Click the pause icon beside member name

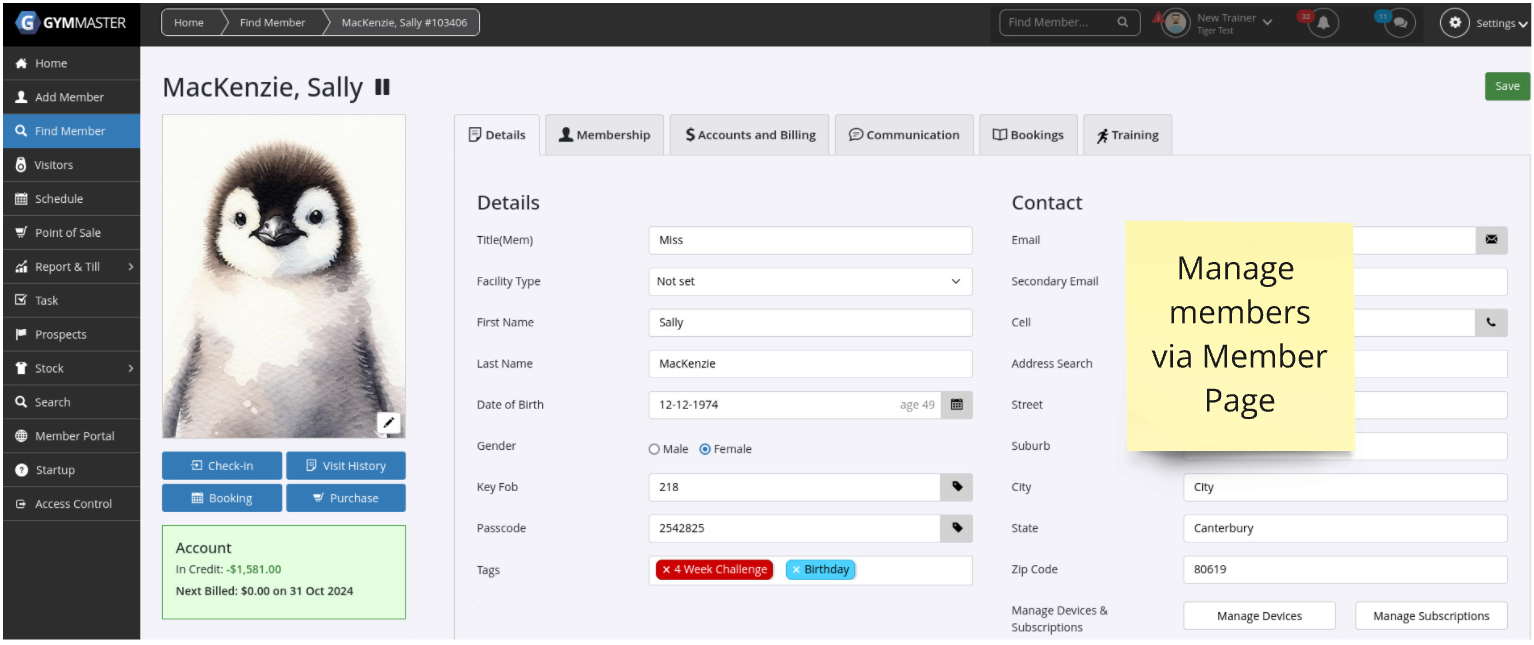click(x=382, y=88)
